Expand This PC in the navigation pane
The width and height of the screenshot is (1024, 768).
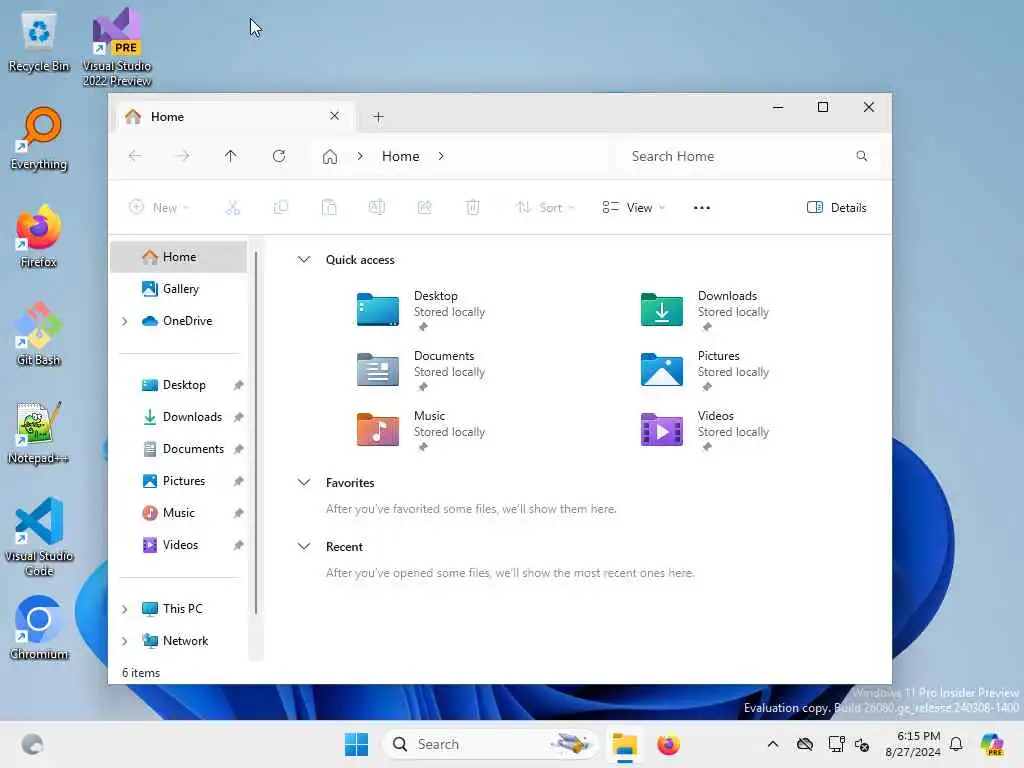pyautogui.click(x=125, y=609)
